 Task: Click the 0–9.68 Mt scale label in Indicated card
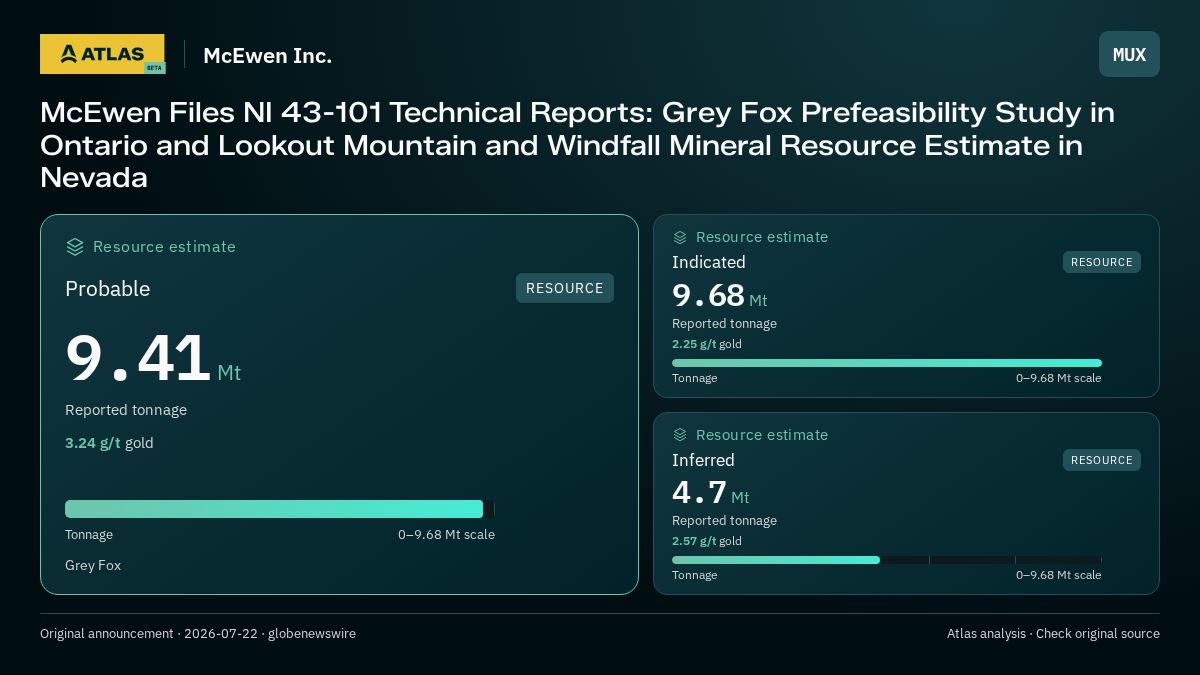point(1058,378)
